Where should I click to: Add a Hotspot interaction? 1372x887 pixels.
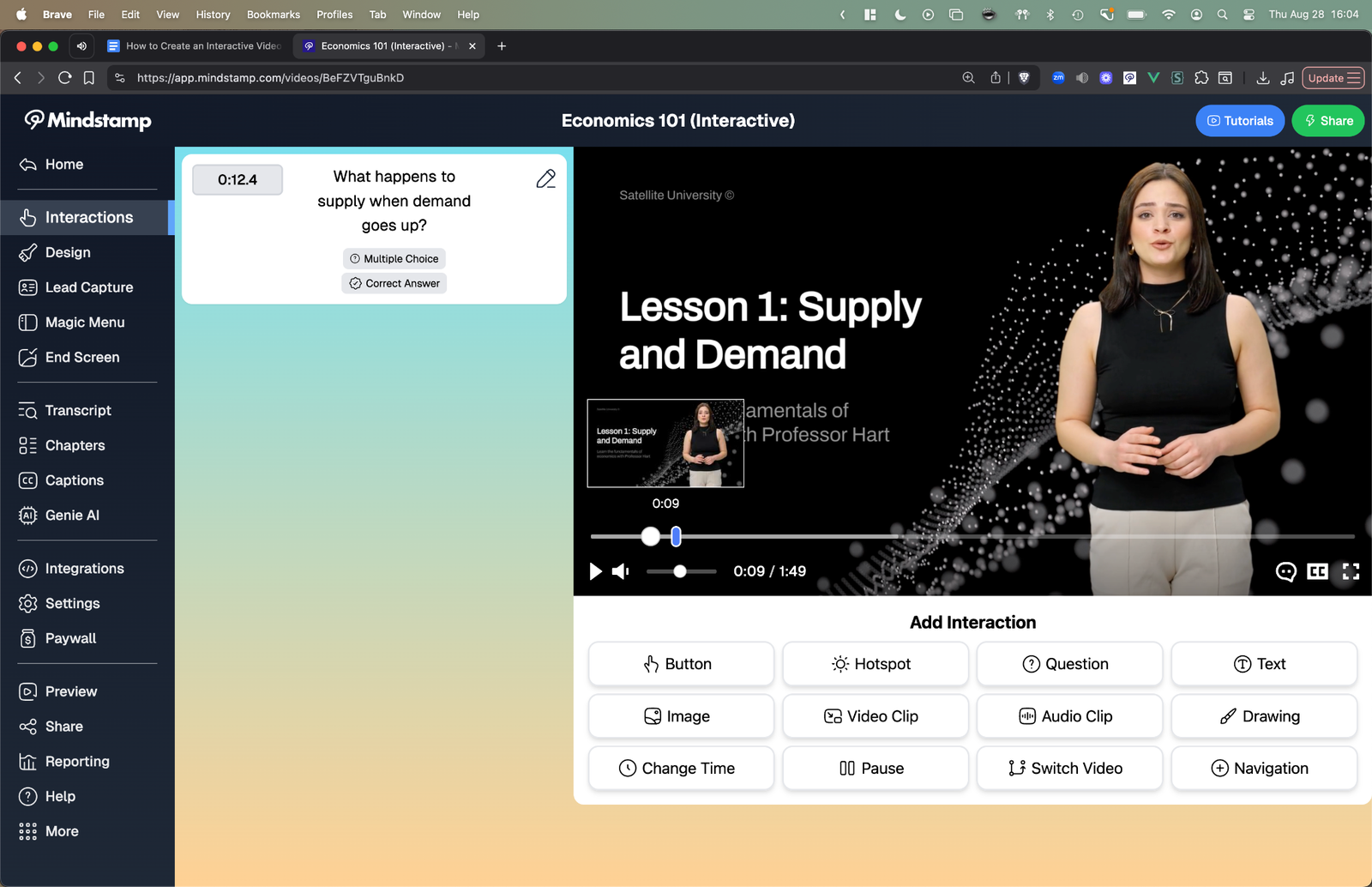(875, 664)
